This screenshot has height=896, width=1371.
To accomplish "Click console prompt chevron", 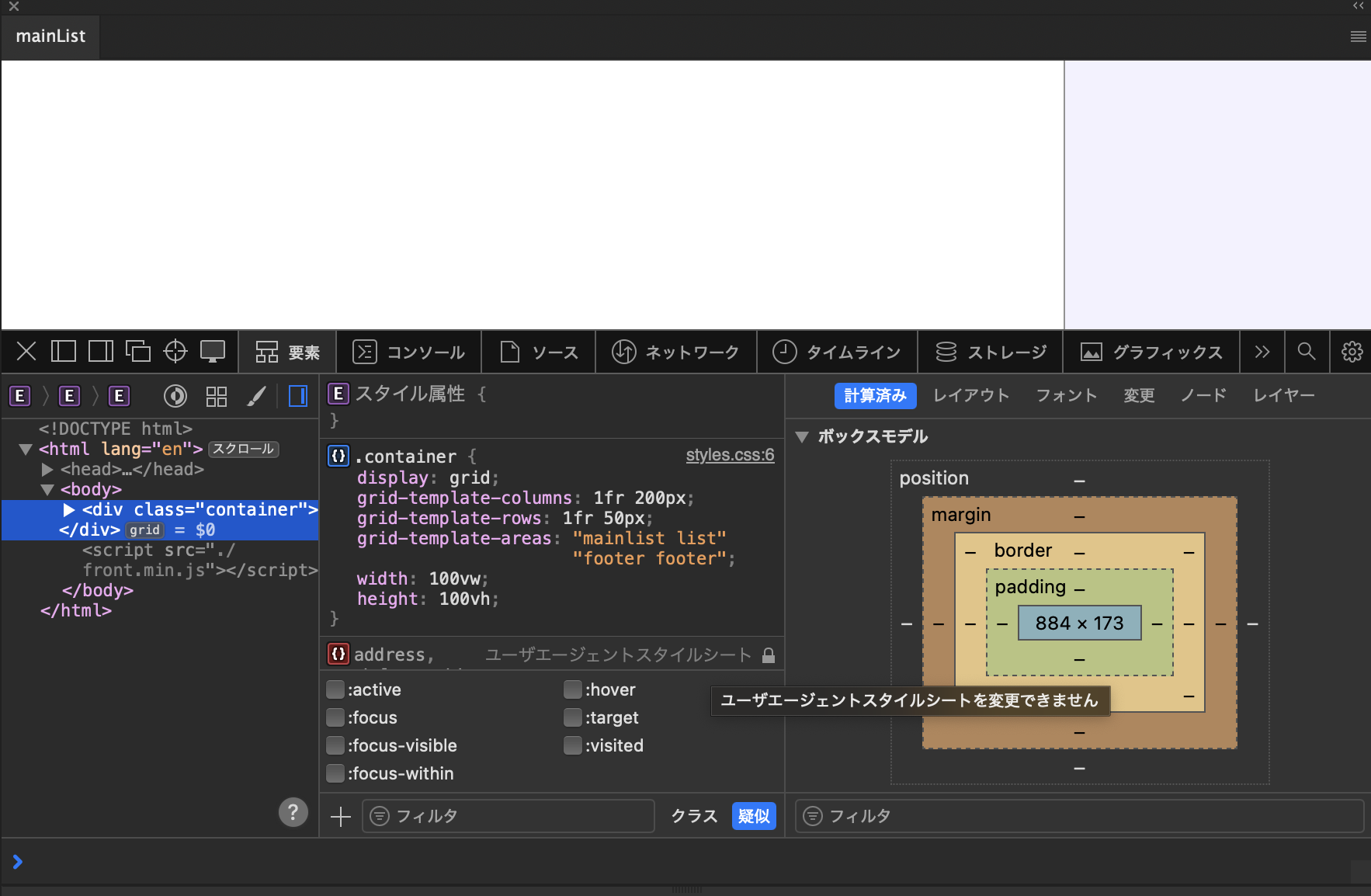I will pos(17,862).
